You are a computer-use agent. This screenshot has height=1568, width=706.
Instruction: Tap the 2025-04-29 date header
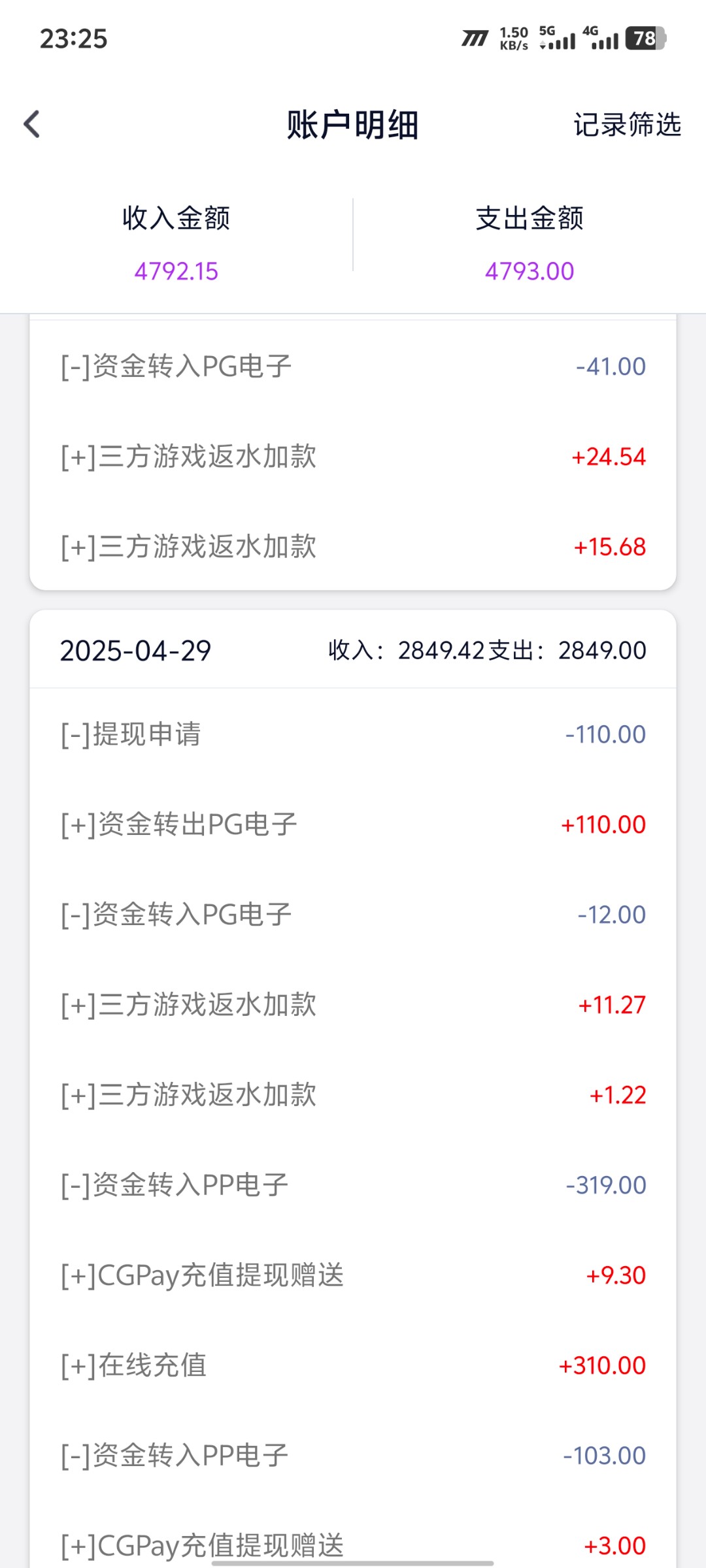(x=136, y=651)
